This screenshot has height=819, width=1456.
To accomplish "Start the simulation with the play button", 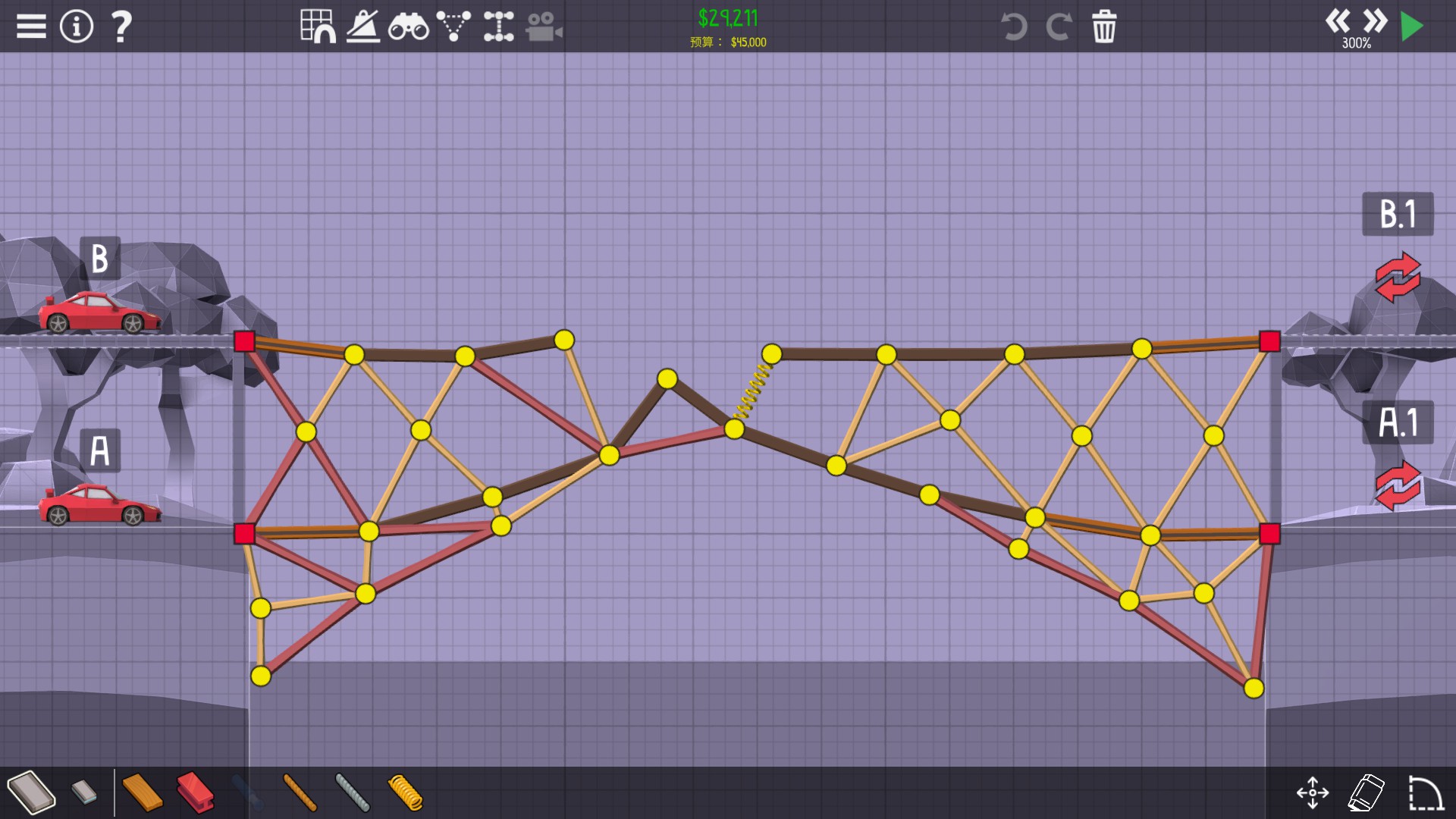I will pos(1412,27).
